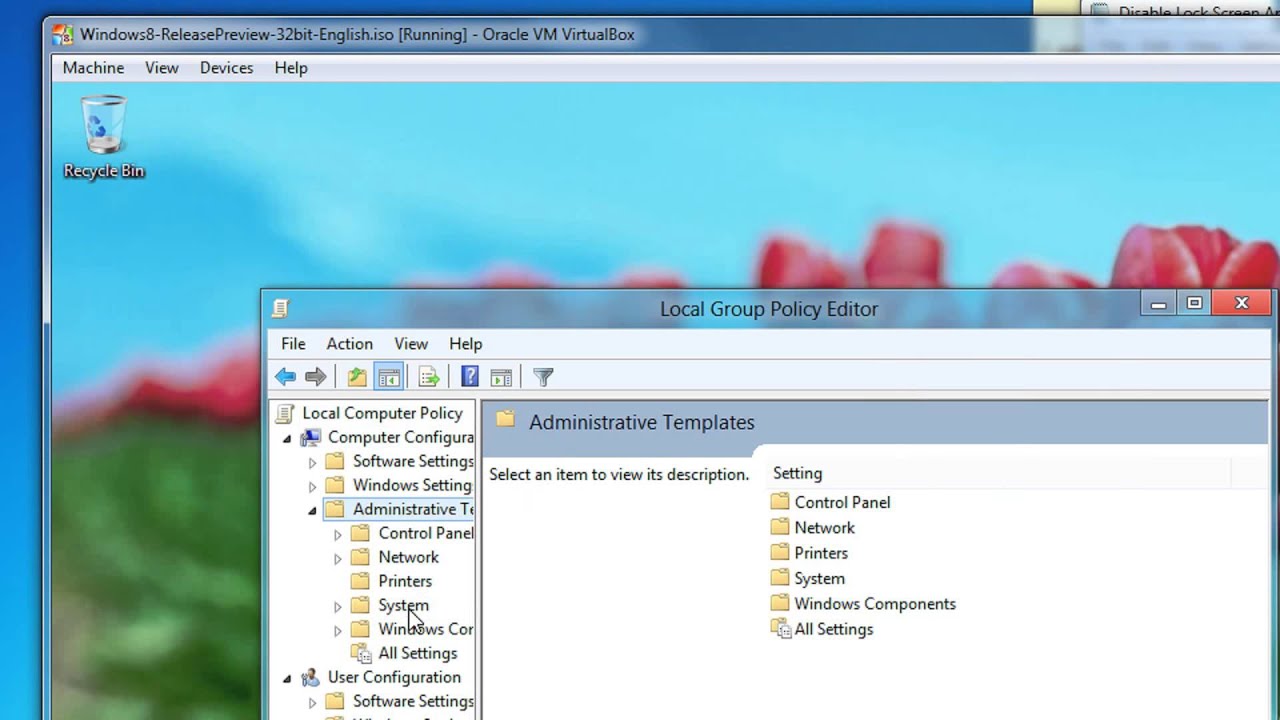This screenshot has width=1280, height=720.
Task: Open the Help menu in Policy Editor
Action: click(465, 343)
